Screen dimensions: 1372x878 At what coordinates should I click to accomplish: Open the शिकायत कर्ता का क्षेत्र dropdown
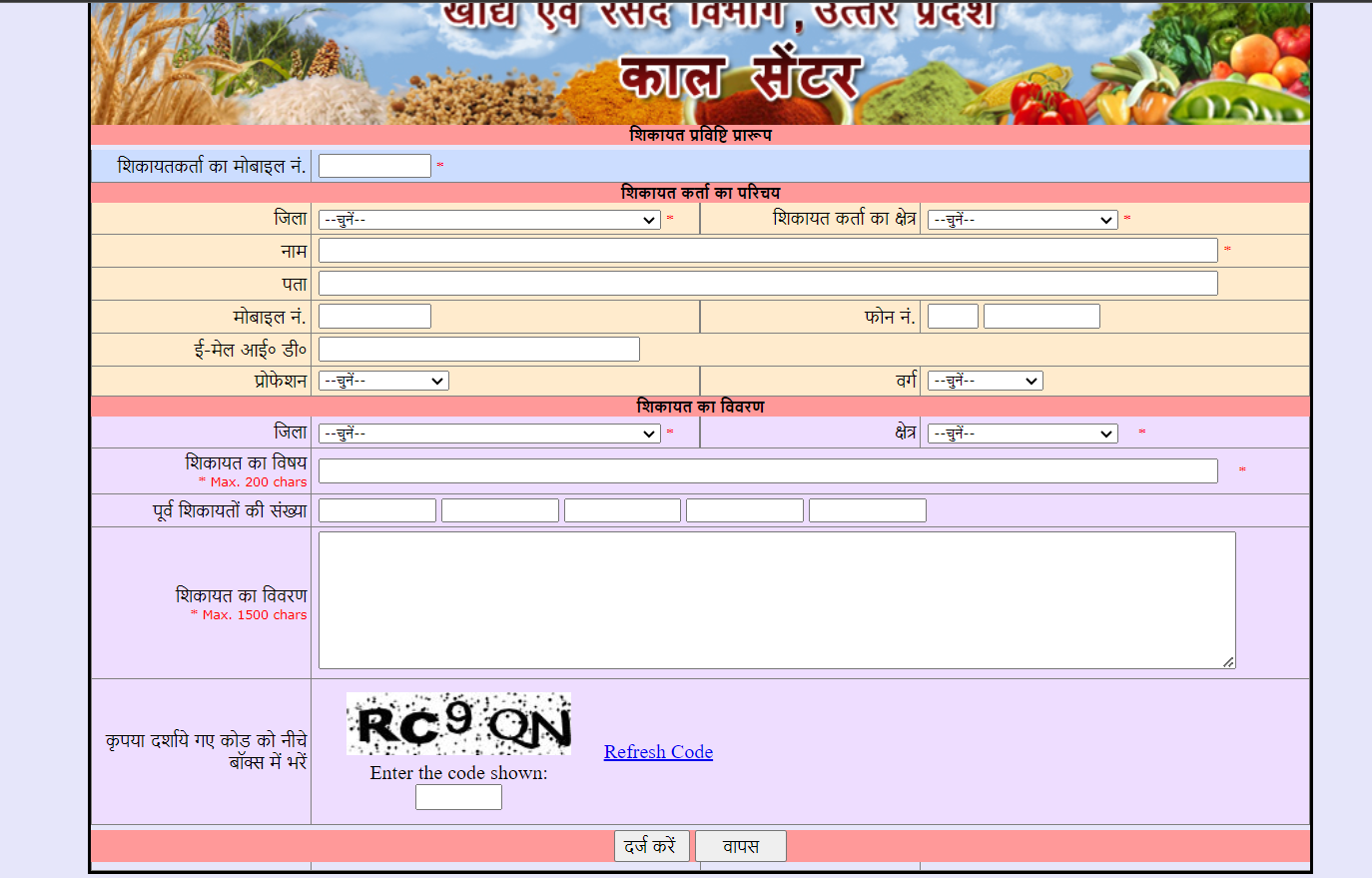pyautogui.click(x=1021, y=219)
